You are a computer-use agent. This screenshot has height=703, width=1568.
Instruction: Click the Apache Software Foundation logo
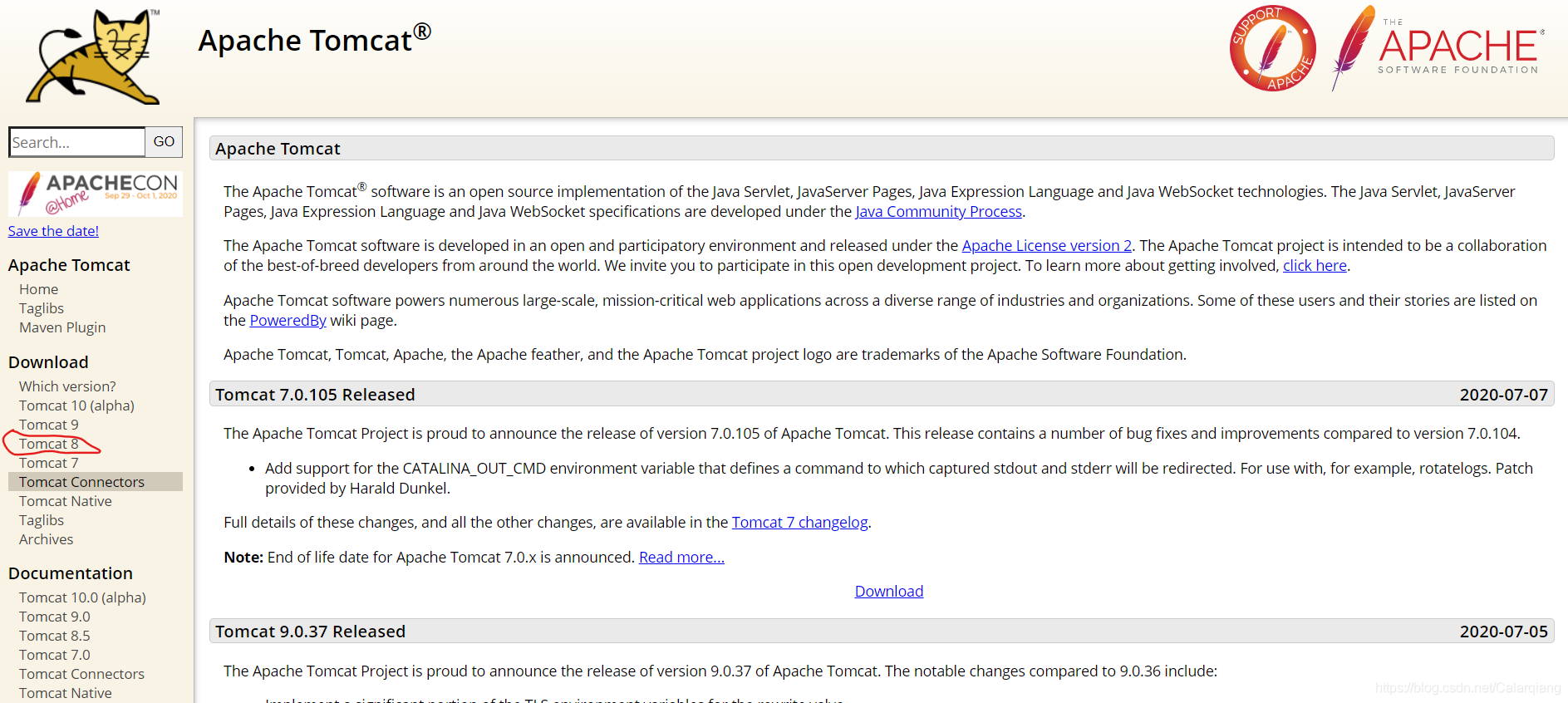coord(1438,48)
